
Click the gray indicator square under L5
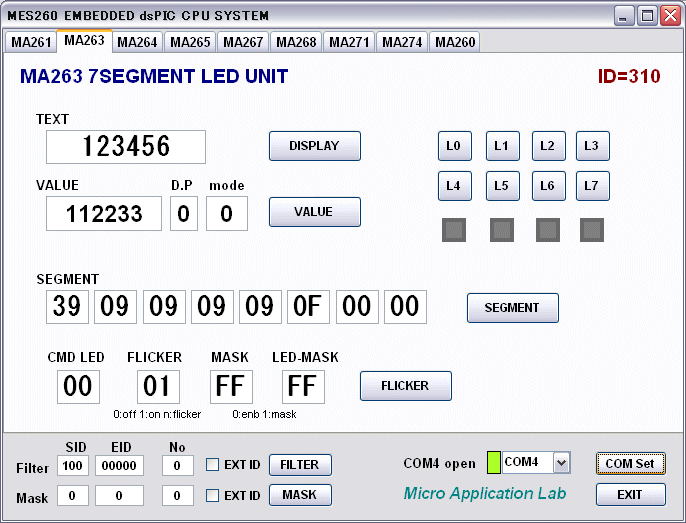(502, 230)
